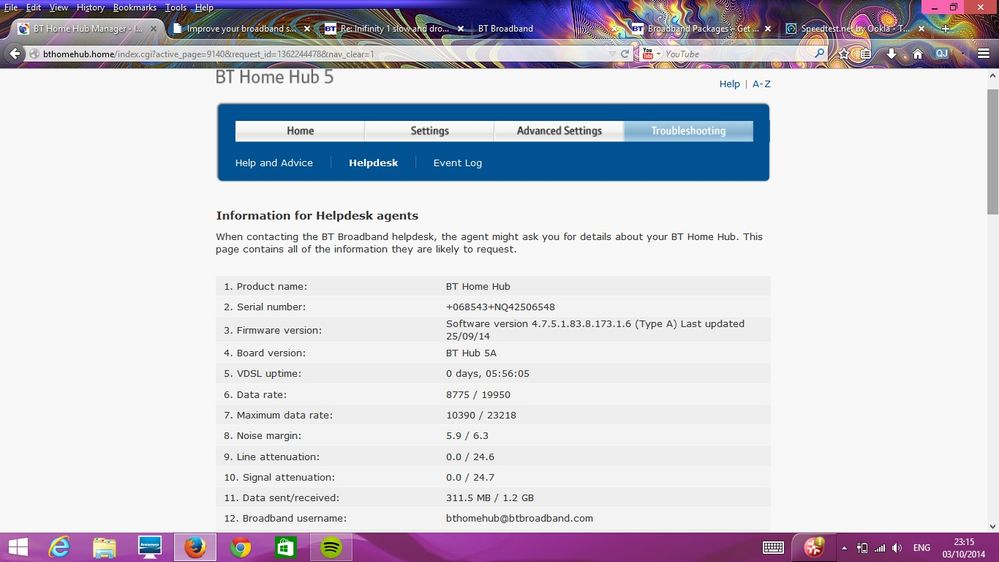
Task: Bookmark this page with the star icon
Action: pyautogui.click(x=844, y=54)
